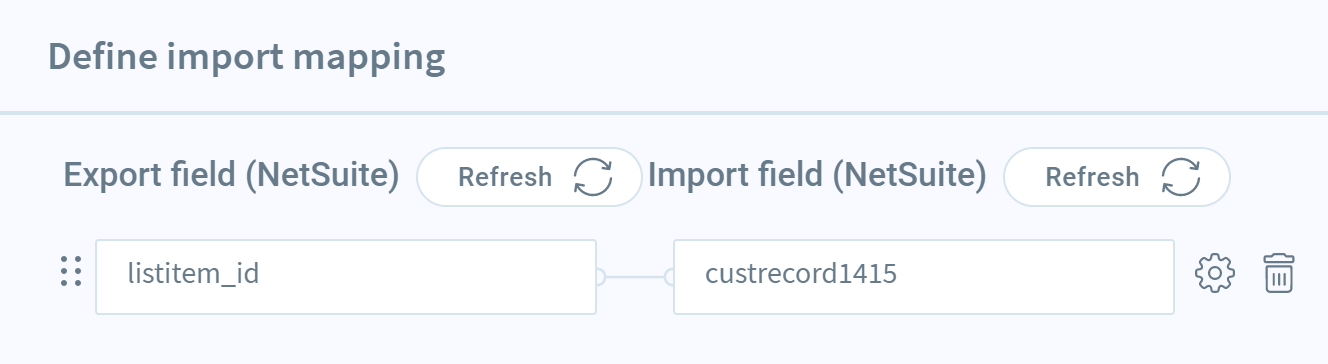Focus the custrecord1415 import field box

point(924,277)
